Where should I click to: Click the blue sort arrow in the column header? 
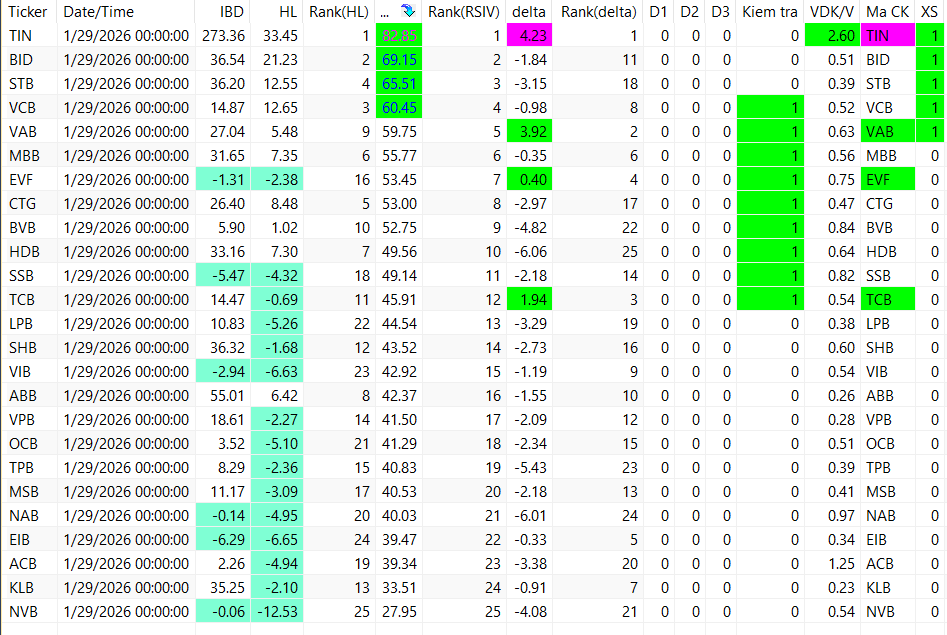click(408, 11)
